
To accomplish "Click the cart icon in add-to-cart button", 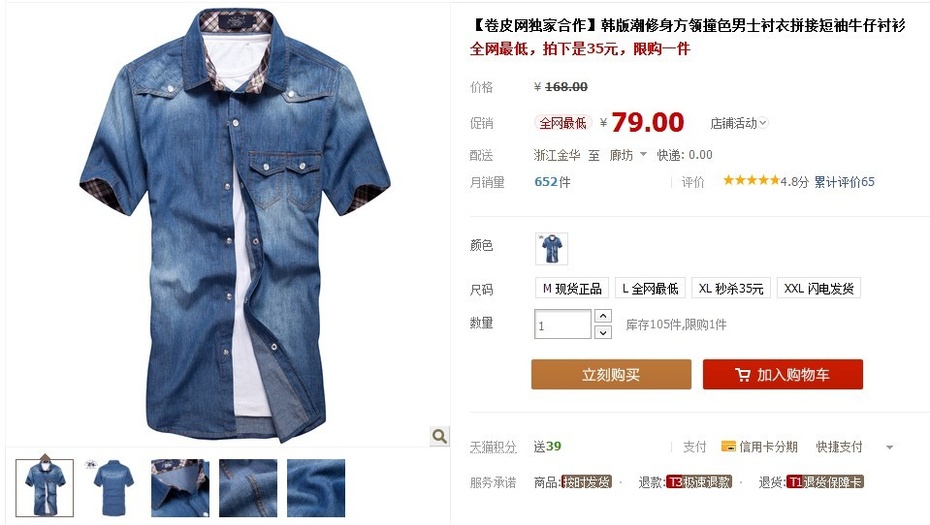I will tap(743, 374).
